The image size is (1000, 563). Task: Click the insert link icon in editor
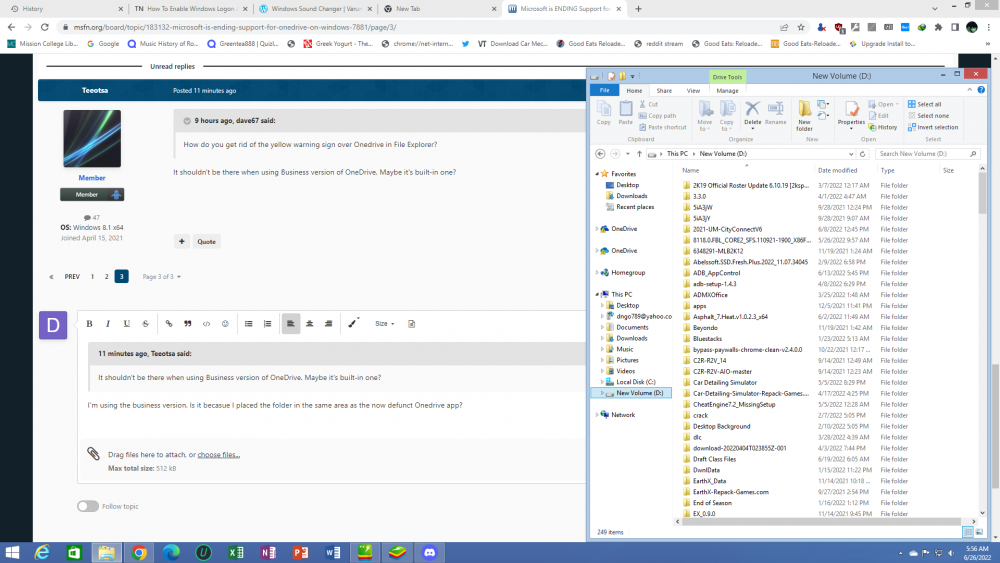click(x=168, y=324)
